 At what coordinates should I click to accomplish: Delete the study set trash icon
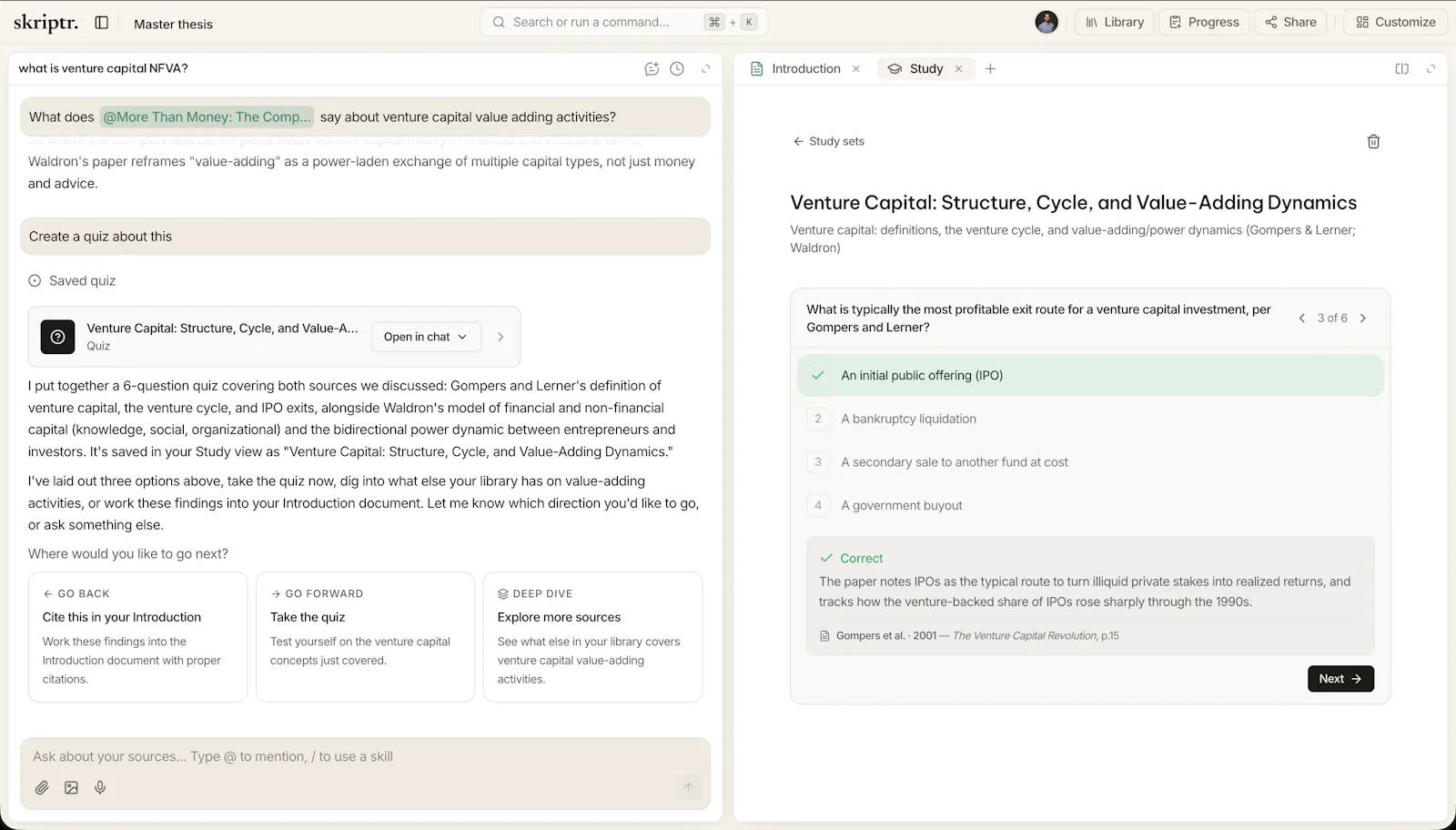tap(1374, 141)
